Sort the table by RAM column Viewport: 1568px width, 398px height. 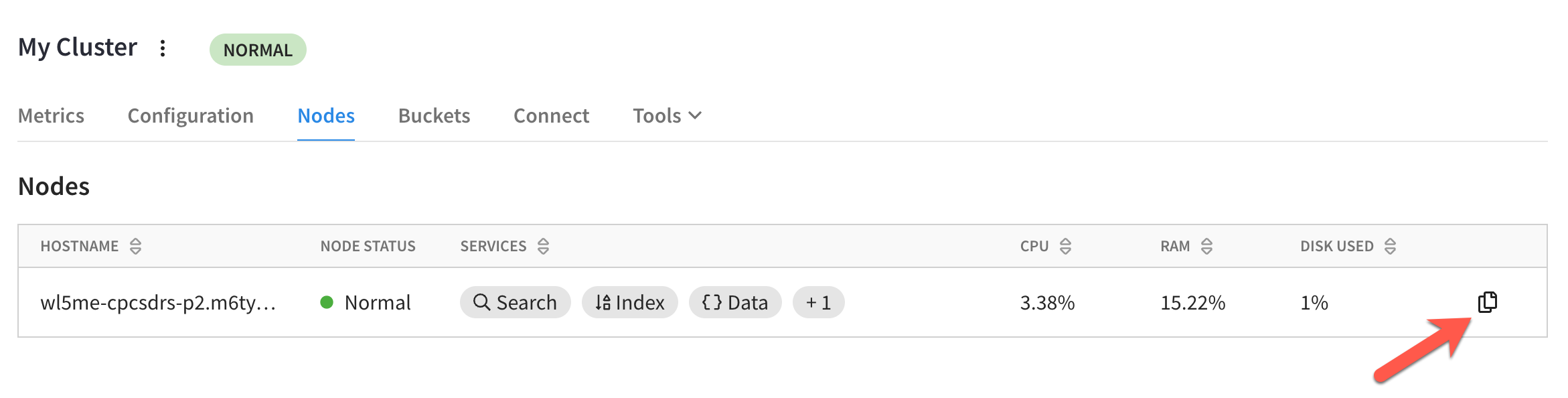pos(1208,246)
